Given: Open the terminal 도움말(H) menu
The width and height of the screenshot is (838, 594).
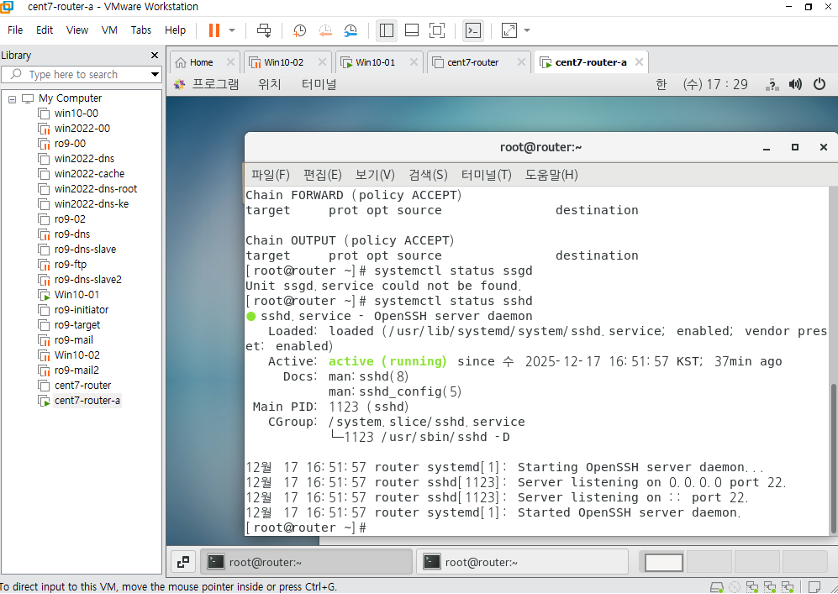Looking at the screenshot, I should click(551, 175).
